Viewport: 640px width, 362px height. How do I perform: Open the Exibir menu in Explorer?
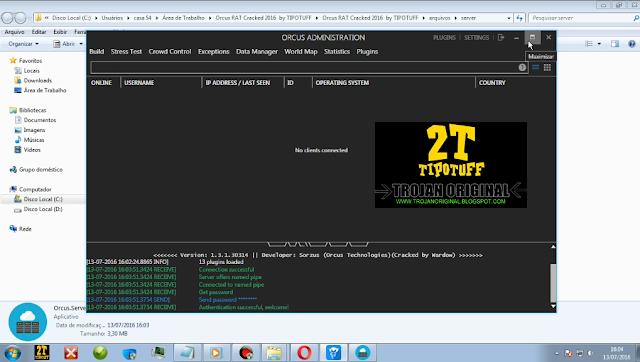(x=60, y=32)
